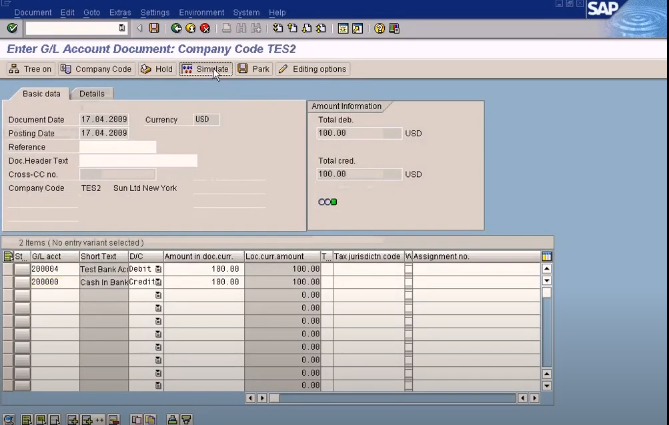Click the G/L acct cell 200004

pyautogui.click(x=55, y=269)
